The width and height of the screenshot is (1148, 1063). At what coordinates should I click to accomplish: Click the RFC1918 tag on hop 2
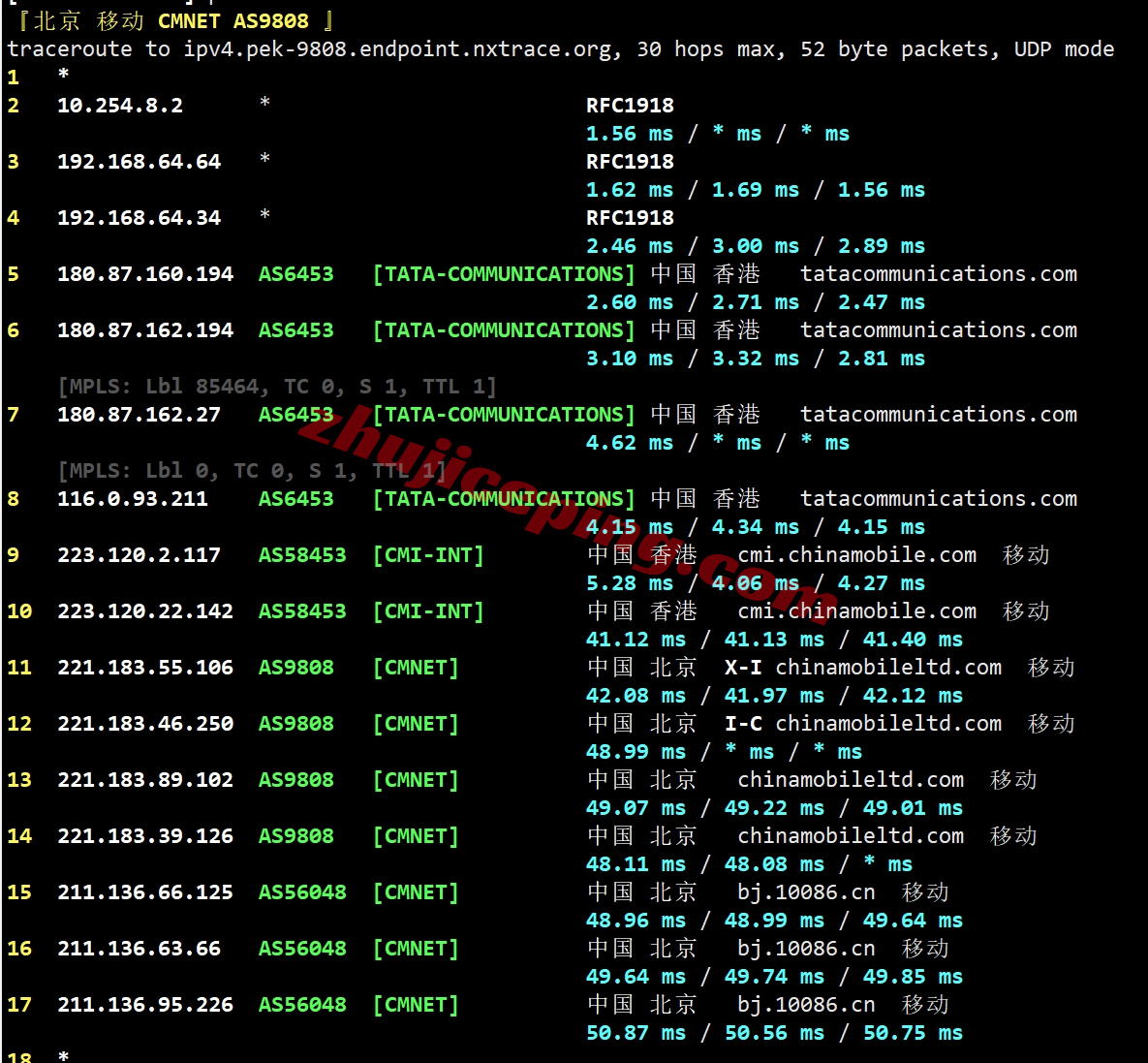click(x=630, y=105)
